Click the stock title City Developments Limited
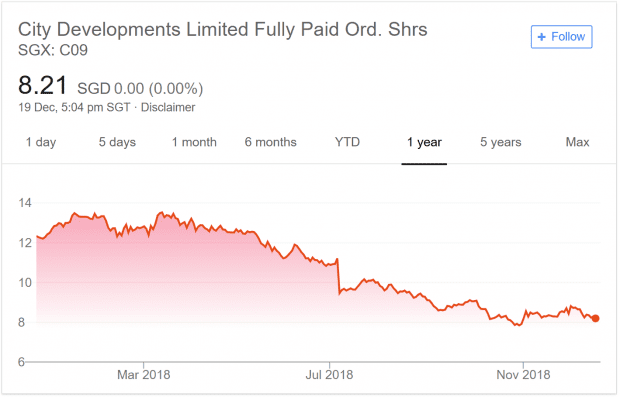Screen dimensions: 620x397 point(223,30)
